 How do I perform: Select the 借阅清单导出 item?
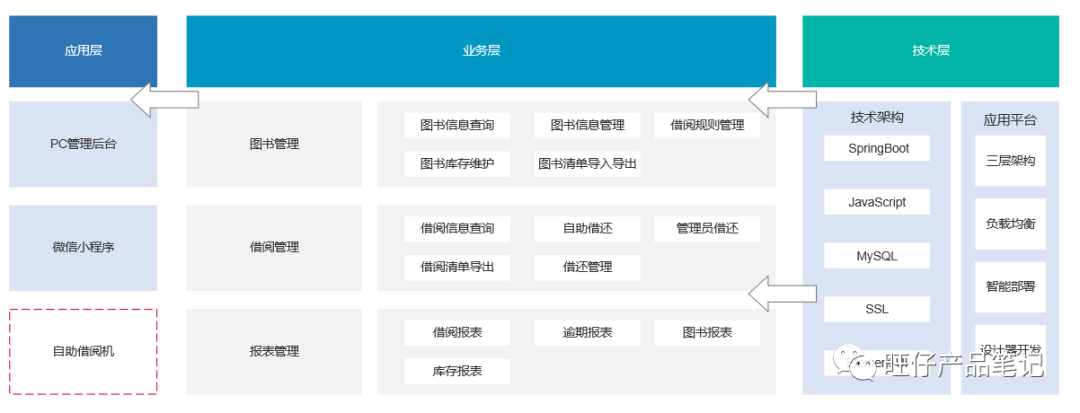tap(457, 267)
